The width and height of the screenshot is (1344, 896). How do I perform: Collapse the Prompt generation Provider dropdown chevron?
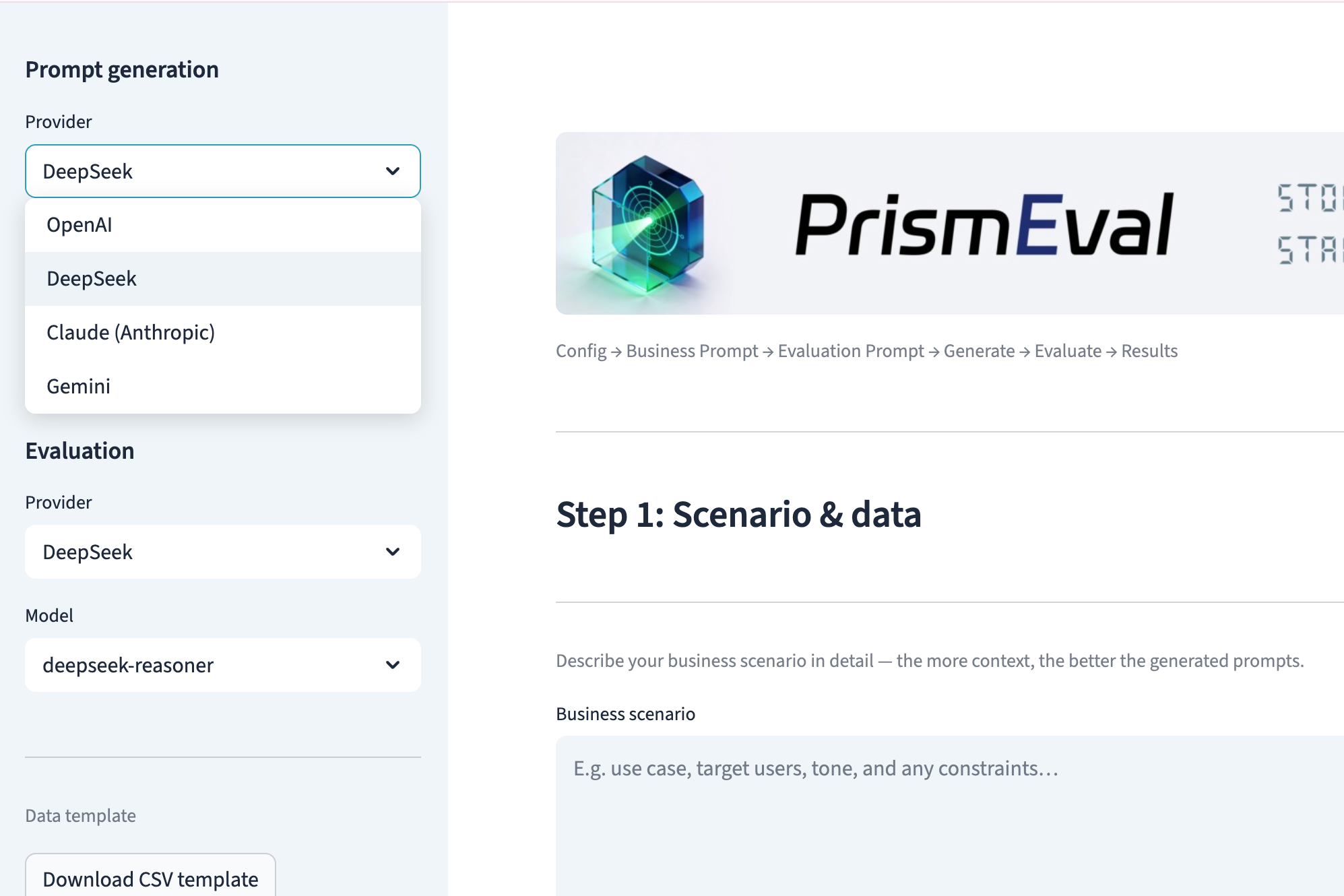393,171
